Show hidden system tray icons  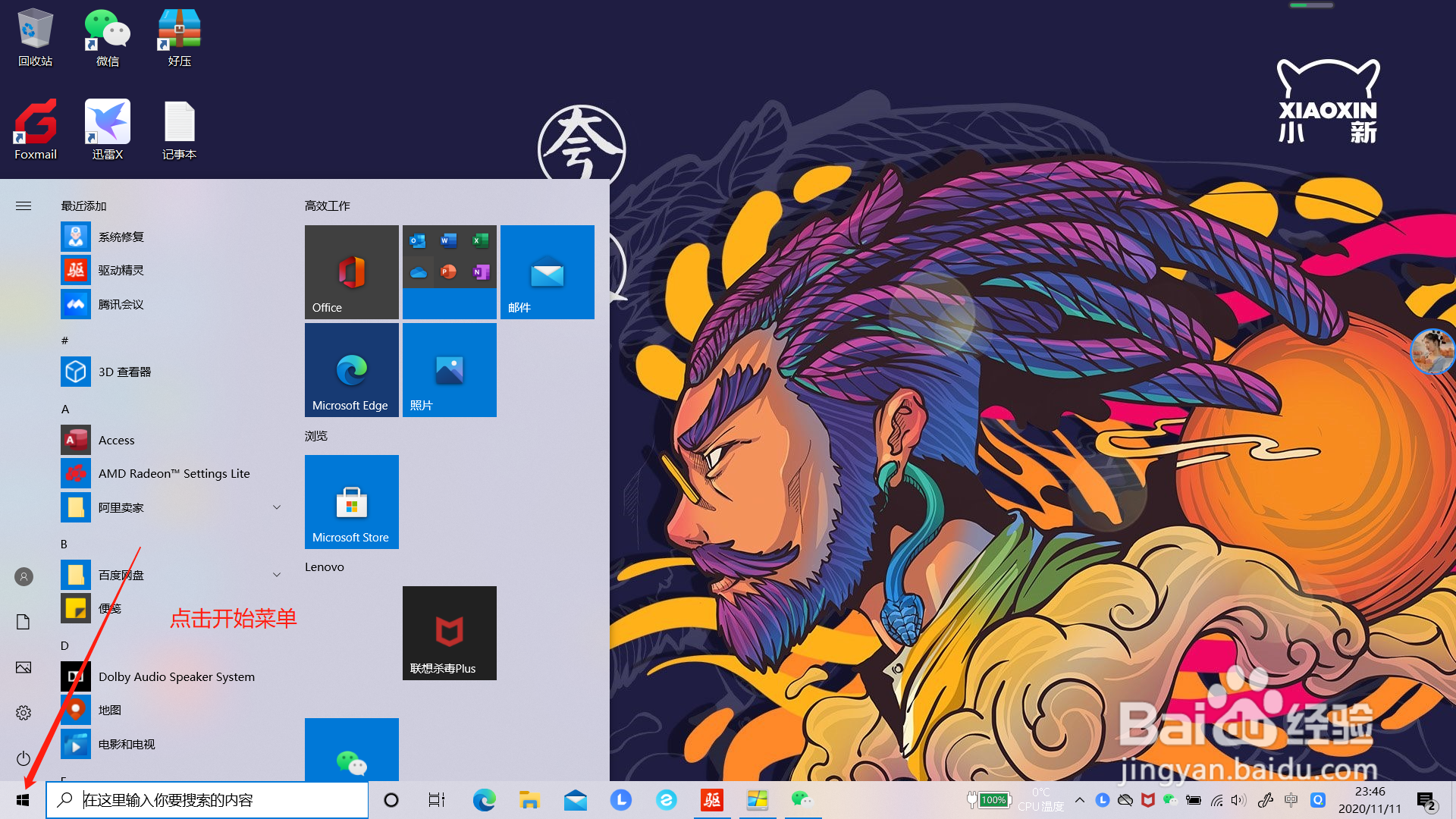[x=1080, y=800]
